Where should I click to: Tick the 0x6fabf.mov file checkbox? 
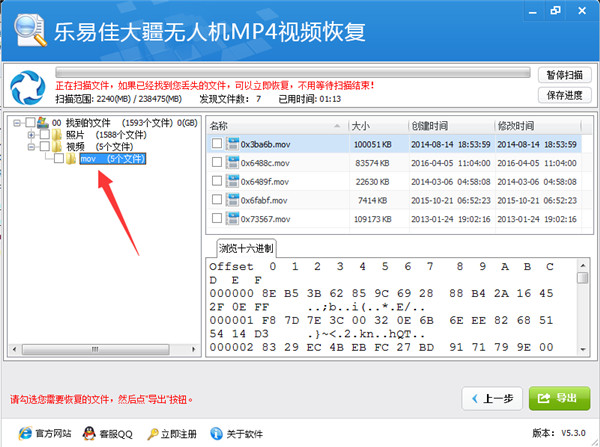point(217,200)
